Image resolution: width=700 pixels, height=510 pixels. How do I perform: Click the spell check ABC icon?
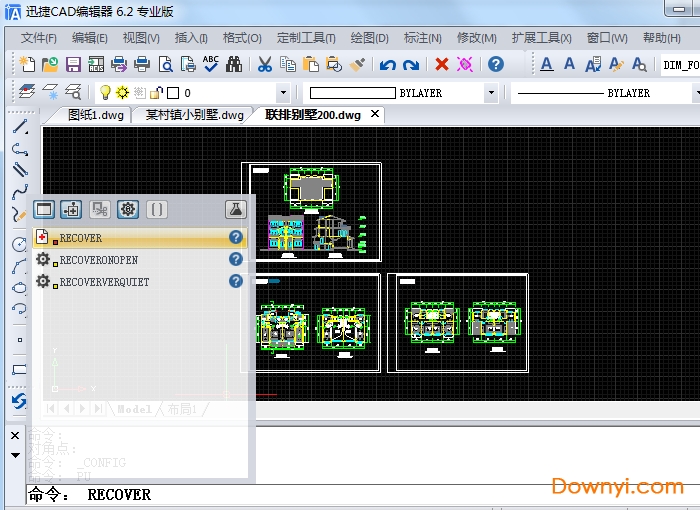pos(211,64)
